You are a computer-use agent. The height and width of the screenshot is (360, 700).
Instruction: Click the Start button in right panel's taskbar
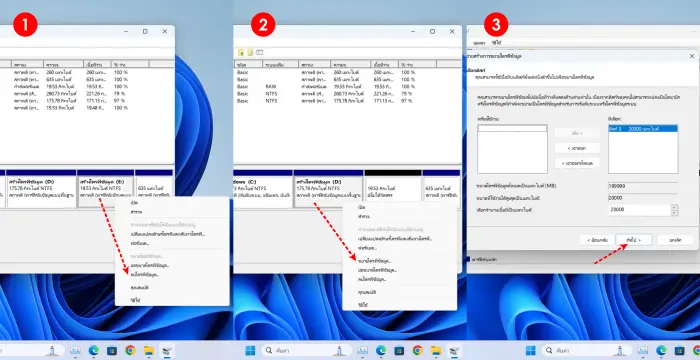(x=531, y=351)
